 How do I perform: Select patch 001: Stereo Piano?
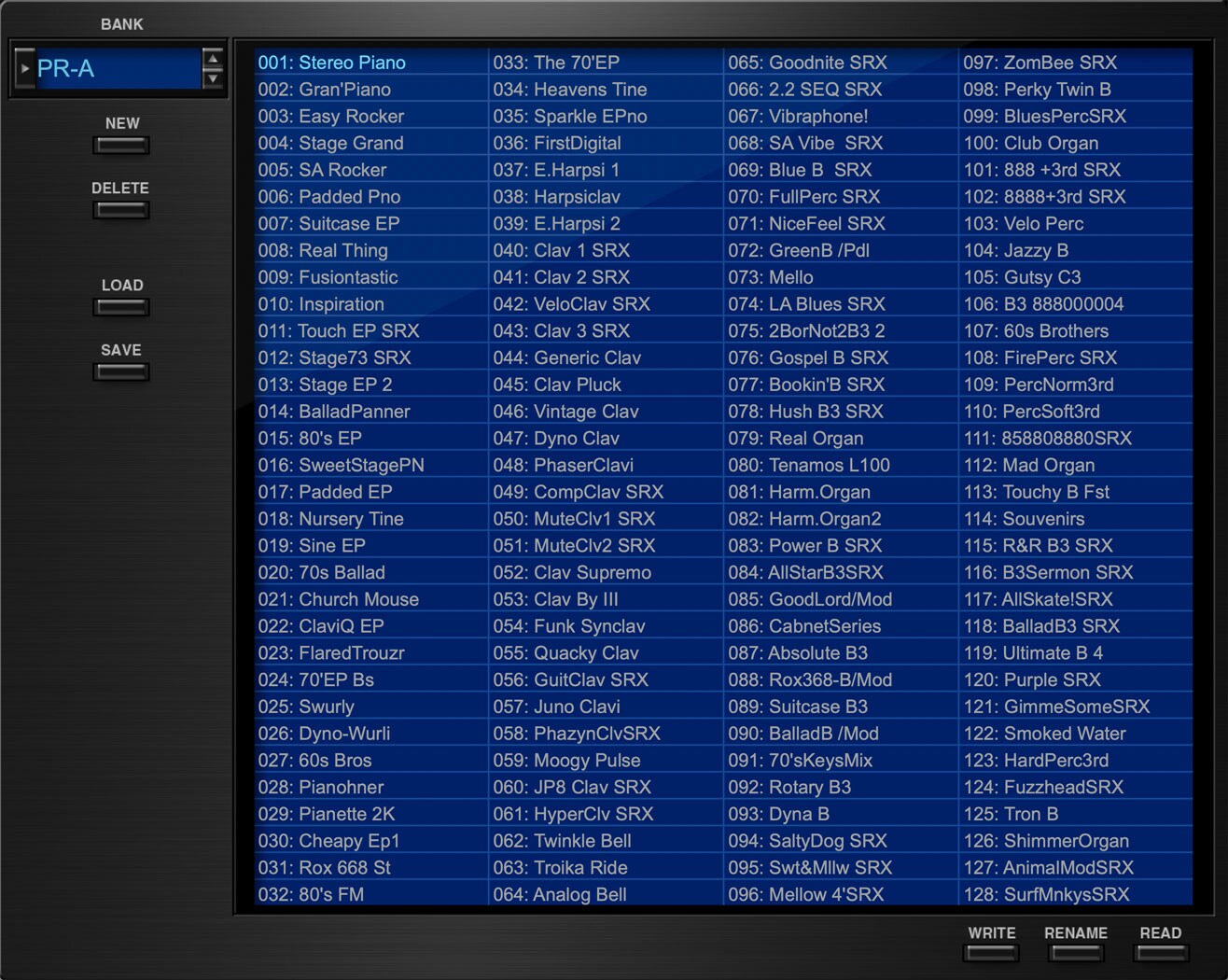pos(332,63)
